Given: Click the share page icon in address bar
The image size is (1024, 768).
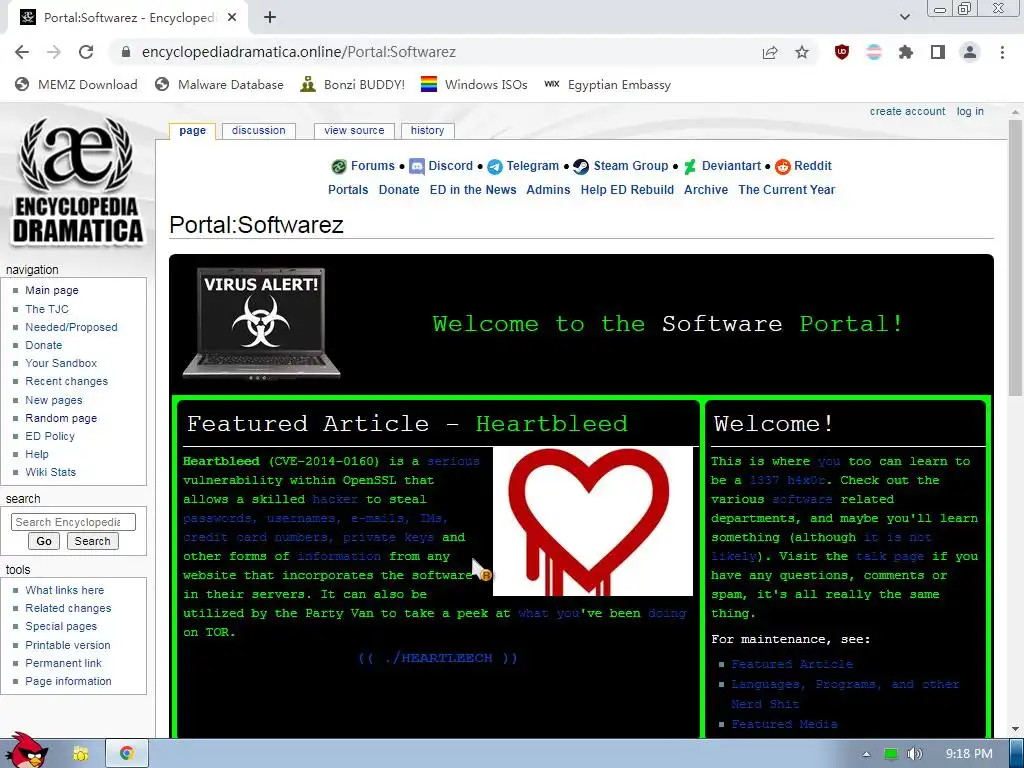Looking at the screenshot, I should click(x=770, y=52).
